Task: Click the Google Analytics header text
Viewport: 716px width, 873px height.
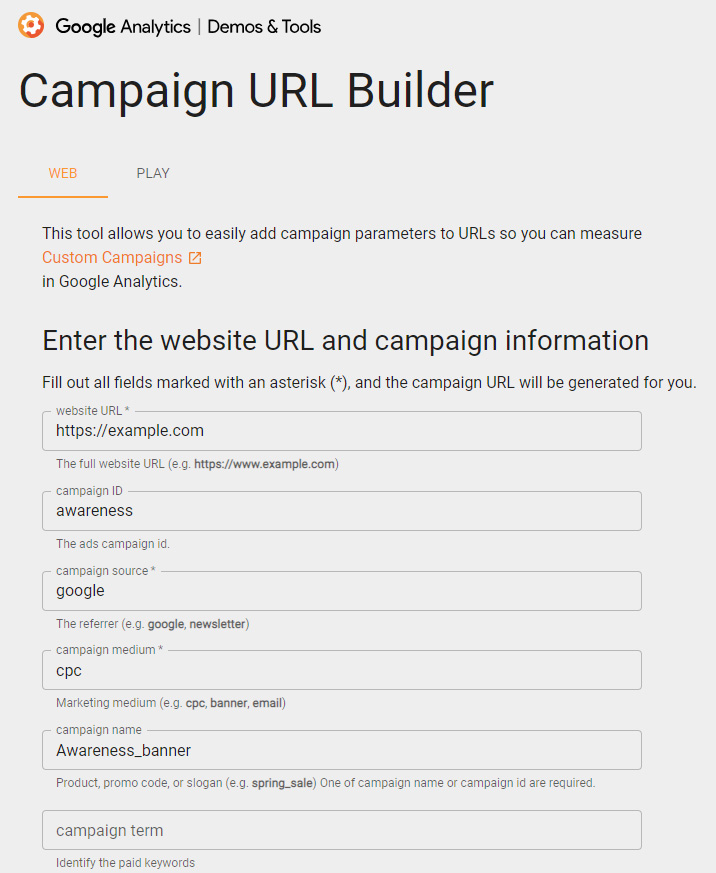Action: click(123, 26)
